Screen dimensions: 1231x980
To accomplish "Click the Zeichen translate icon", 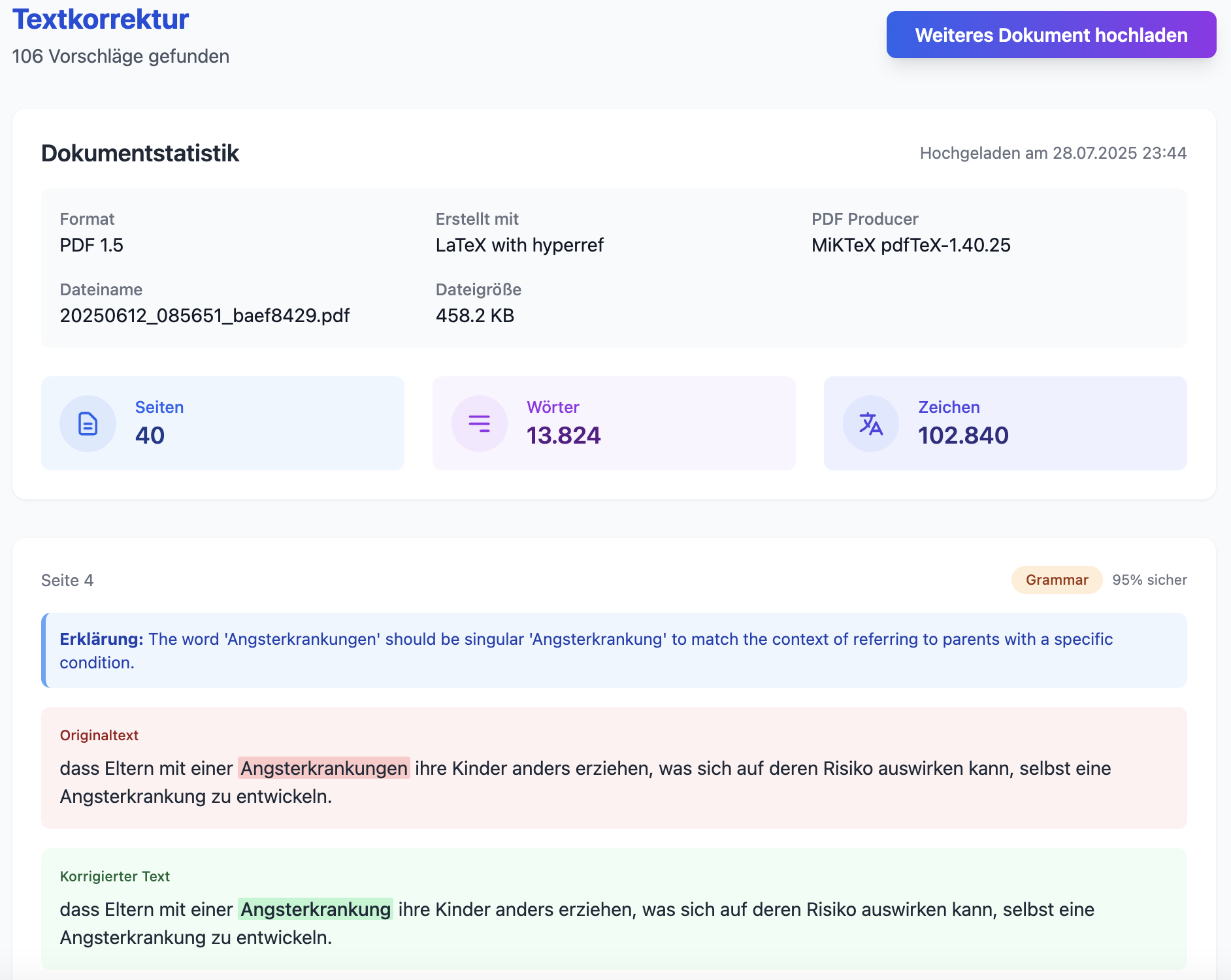I will (871, 423).
